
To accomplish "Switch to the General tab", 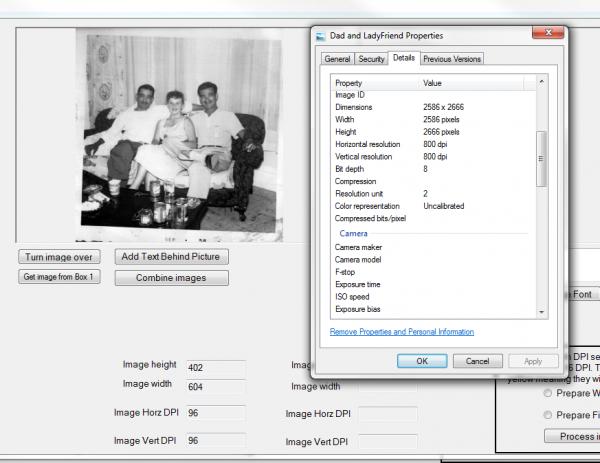I will click(337, 59).
